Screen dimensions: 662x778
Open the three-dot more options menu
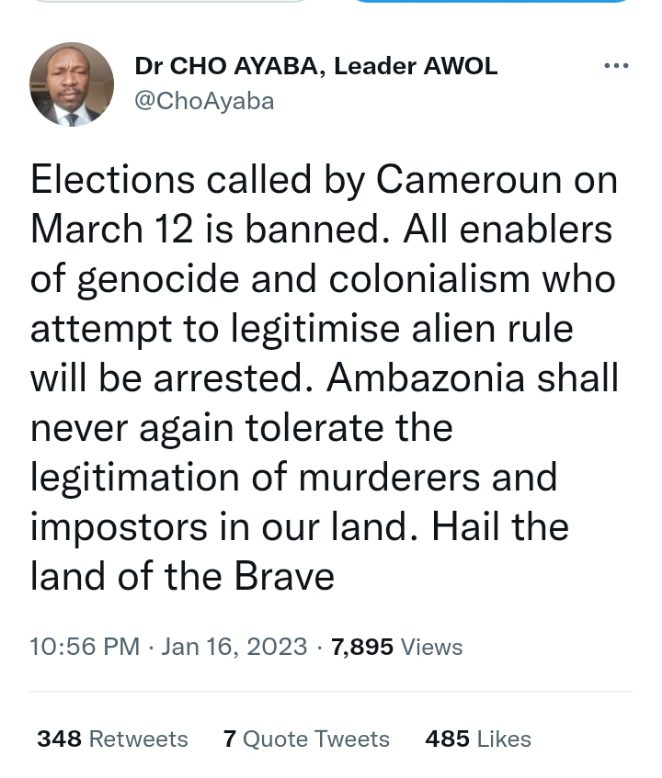616,65
